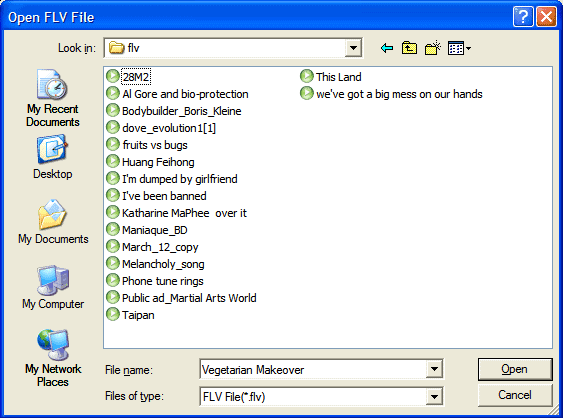Go to Desktop from the places bar

click(53, 157)
